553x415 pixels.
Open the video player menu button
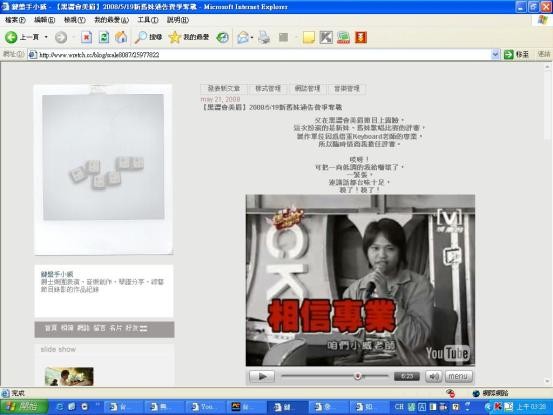[x=458, y=376]
